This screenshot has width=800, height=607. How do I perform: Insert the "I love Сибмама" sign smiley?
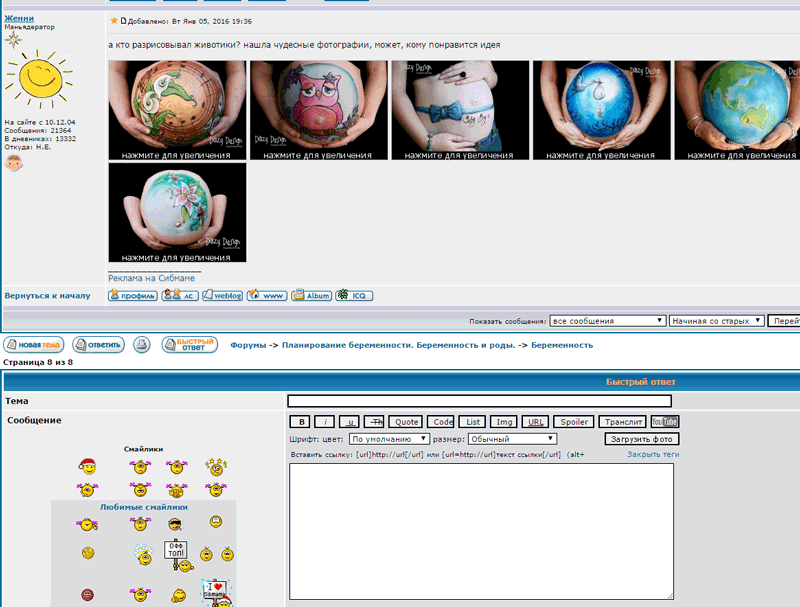[216, 593]
